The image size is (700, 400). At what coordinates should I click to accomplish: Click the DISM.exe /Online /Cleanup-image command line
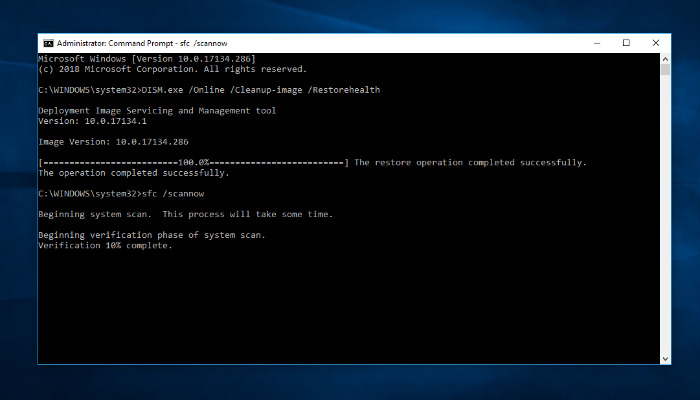click(208, 90)
